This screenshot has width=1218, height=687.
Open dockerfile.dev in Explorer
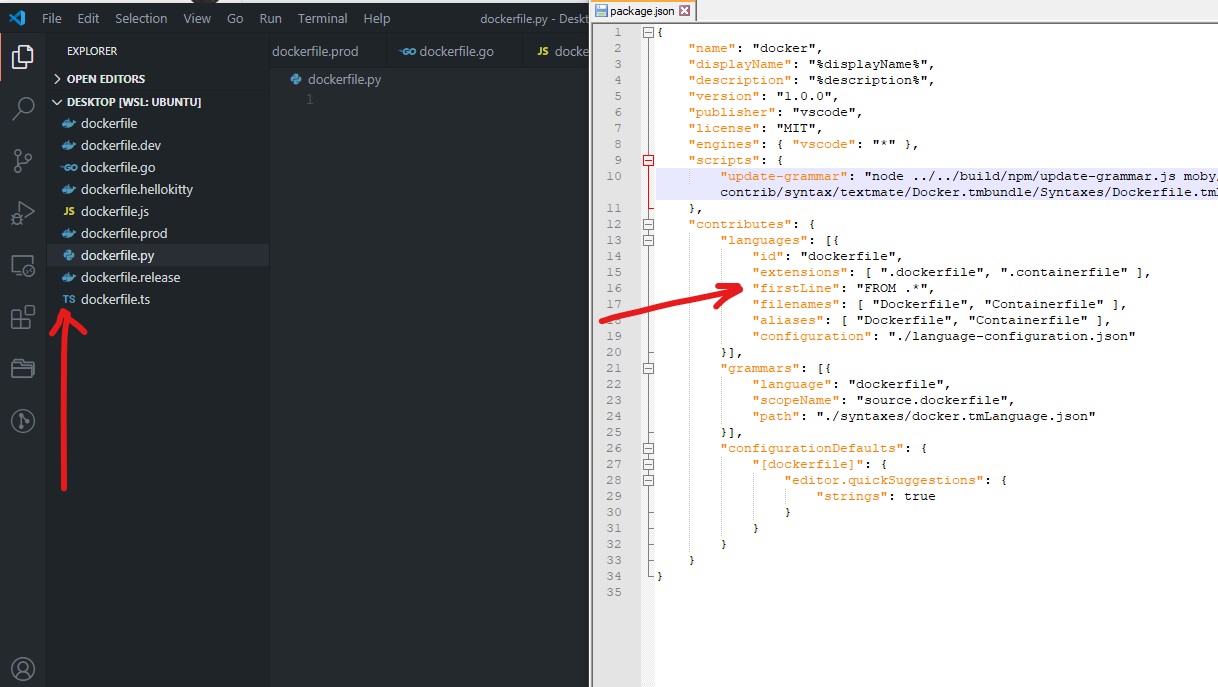[158, 145]
